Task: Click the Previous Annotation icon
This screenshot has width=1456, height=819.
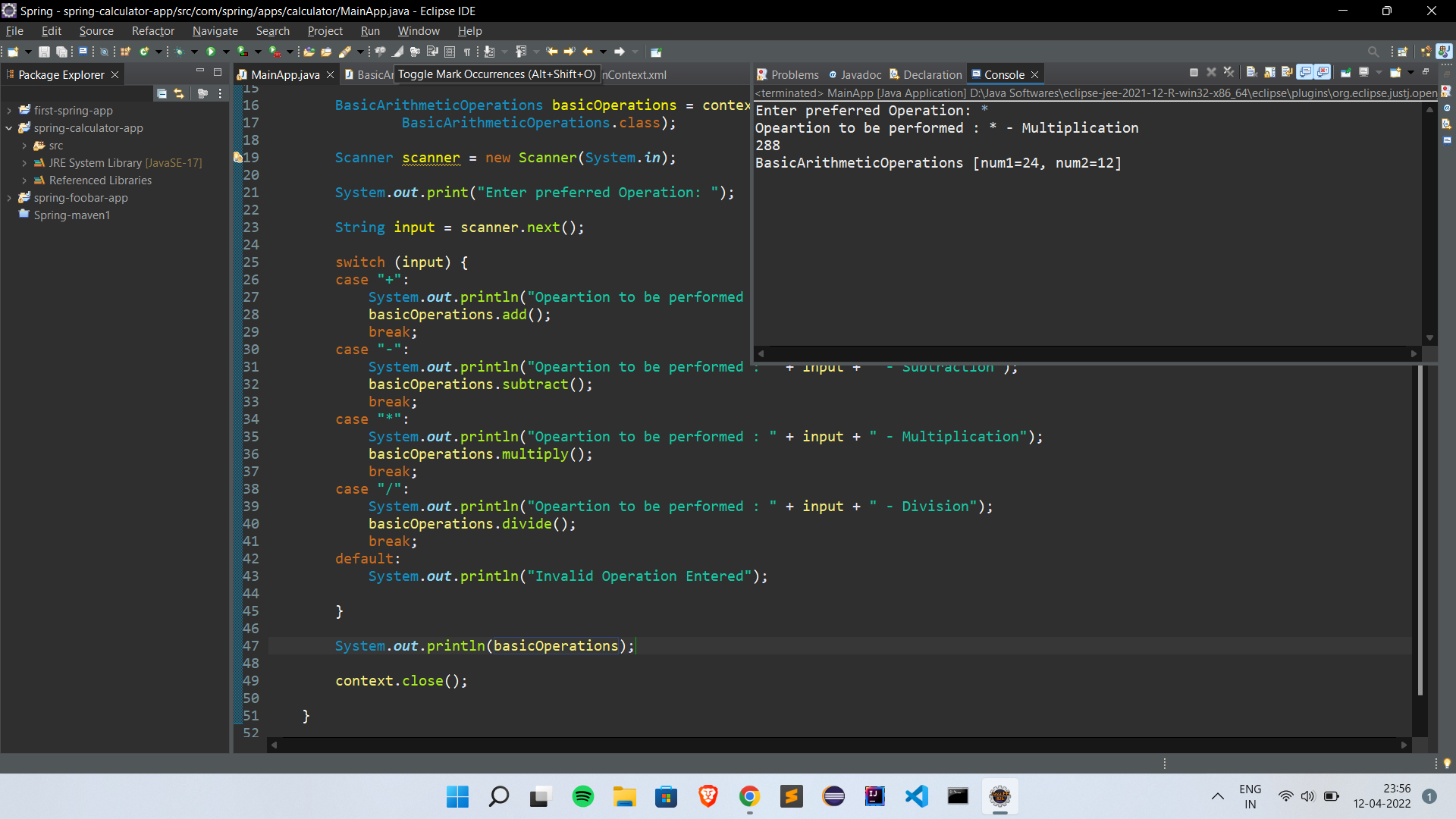Action: coord(521,52)
